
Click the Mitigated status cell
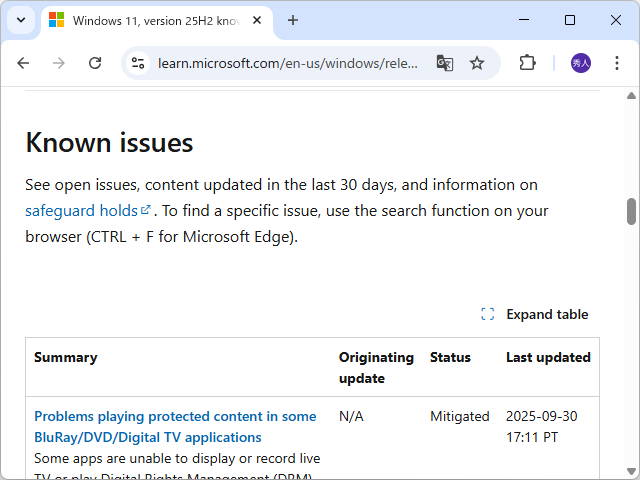coord(460,416)
